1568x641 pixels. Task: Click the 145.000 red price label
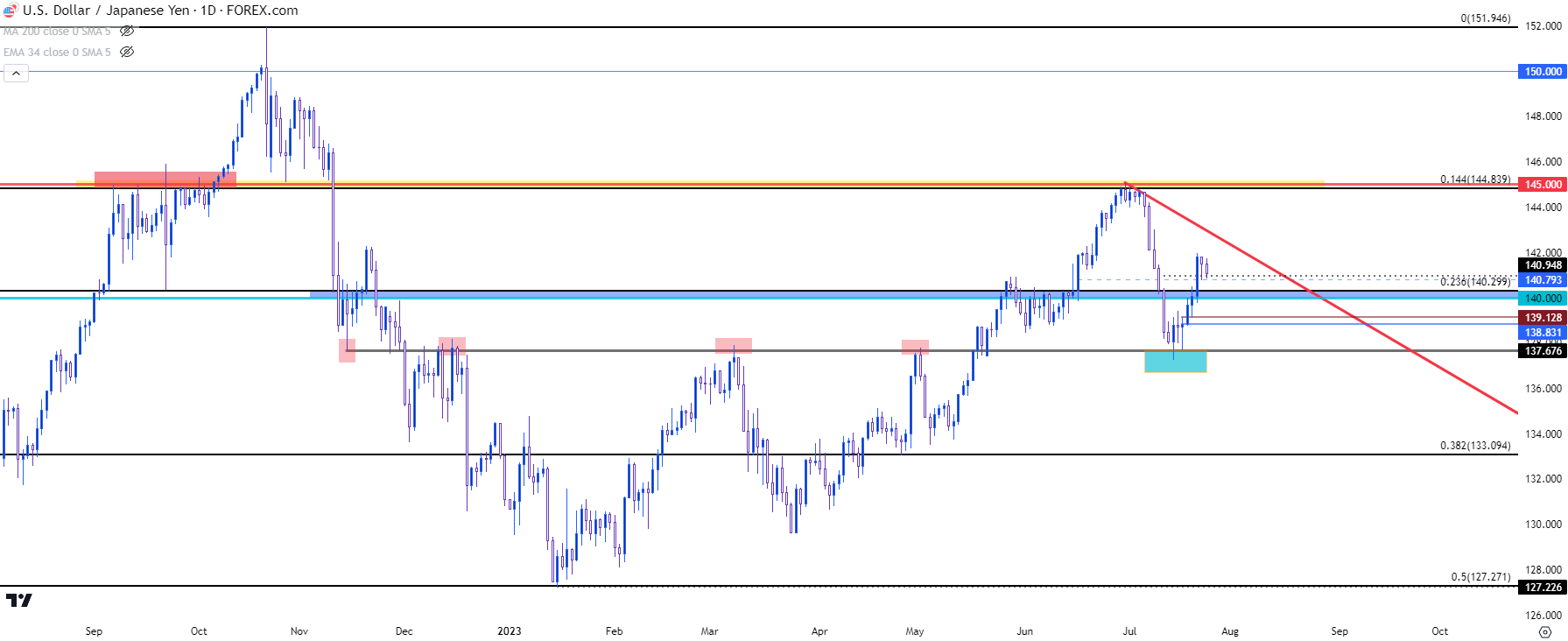click(1542, 184)
